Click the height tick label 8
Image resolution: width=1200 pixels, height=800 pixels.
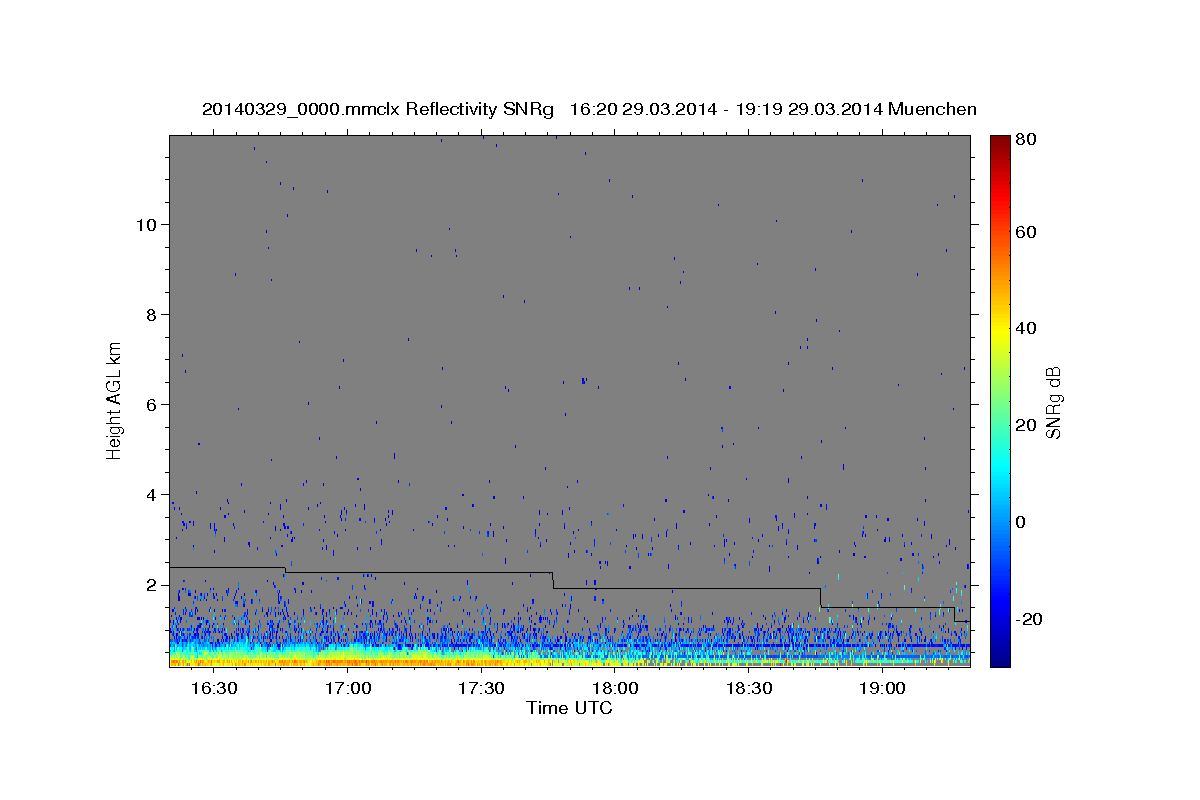tap(151, 315)
